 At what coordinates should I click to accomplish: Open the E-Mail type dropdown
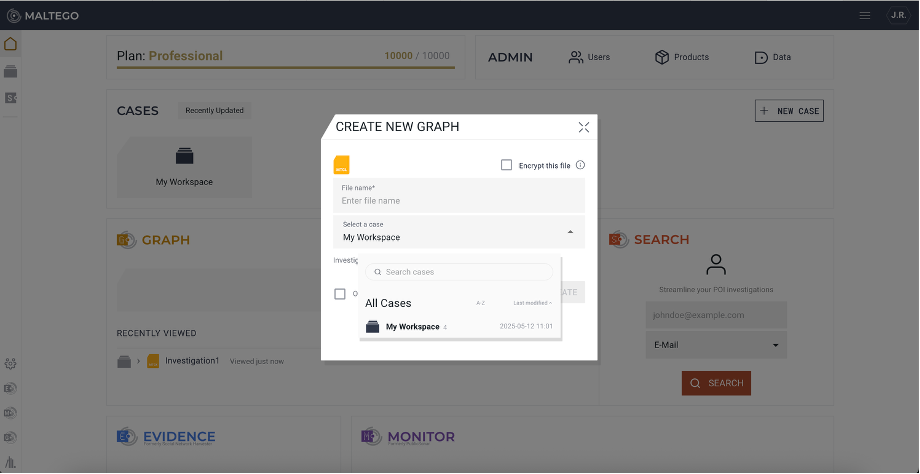click(716, 345)
